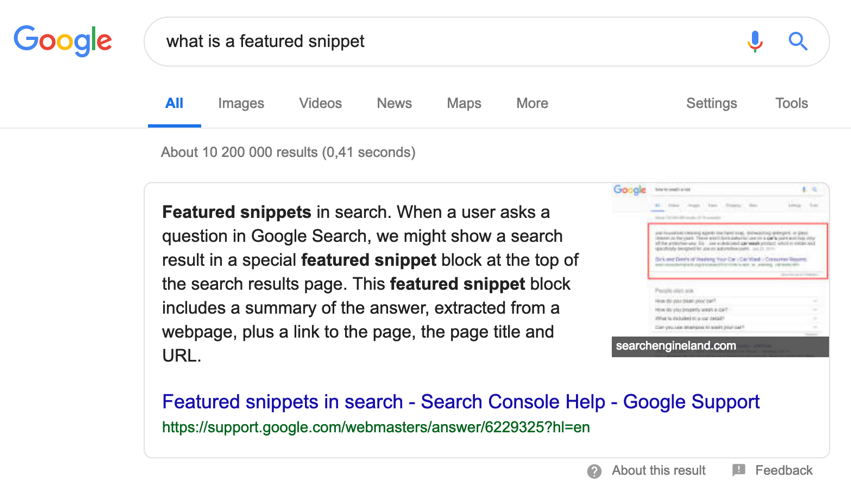This screenshot has width=851, height=500.
Task: Click the Feedback flag icon
Action: tap(739, 470)
